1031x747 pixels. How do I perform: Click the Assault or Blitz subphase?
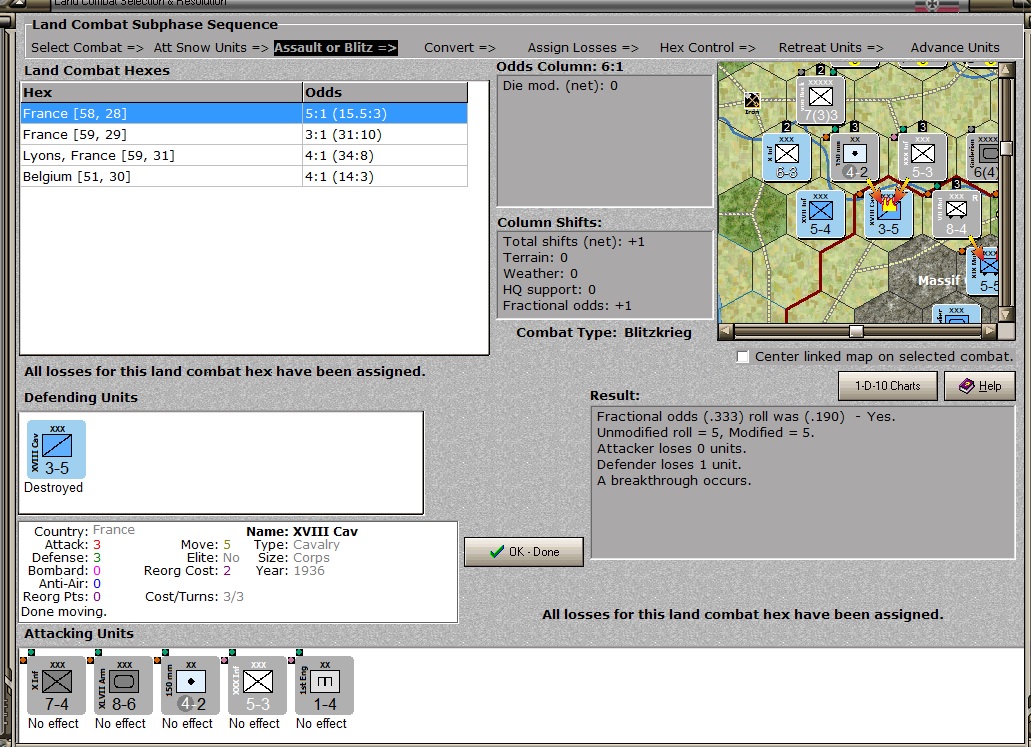(x=335, y=47)
